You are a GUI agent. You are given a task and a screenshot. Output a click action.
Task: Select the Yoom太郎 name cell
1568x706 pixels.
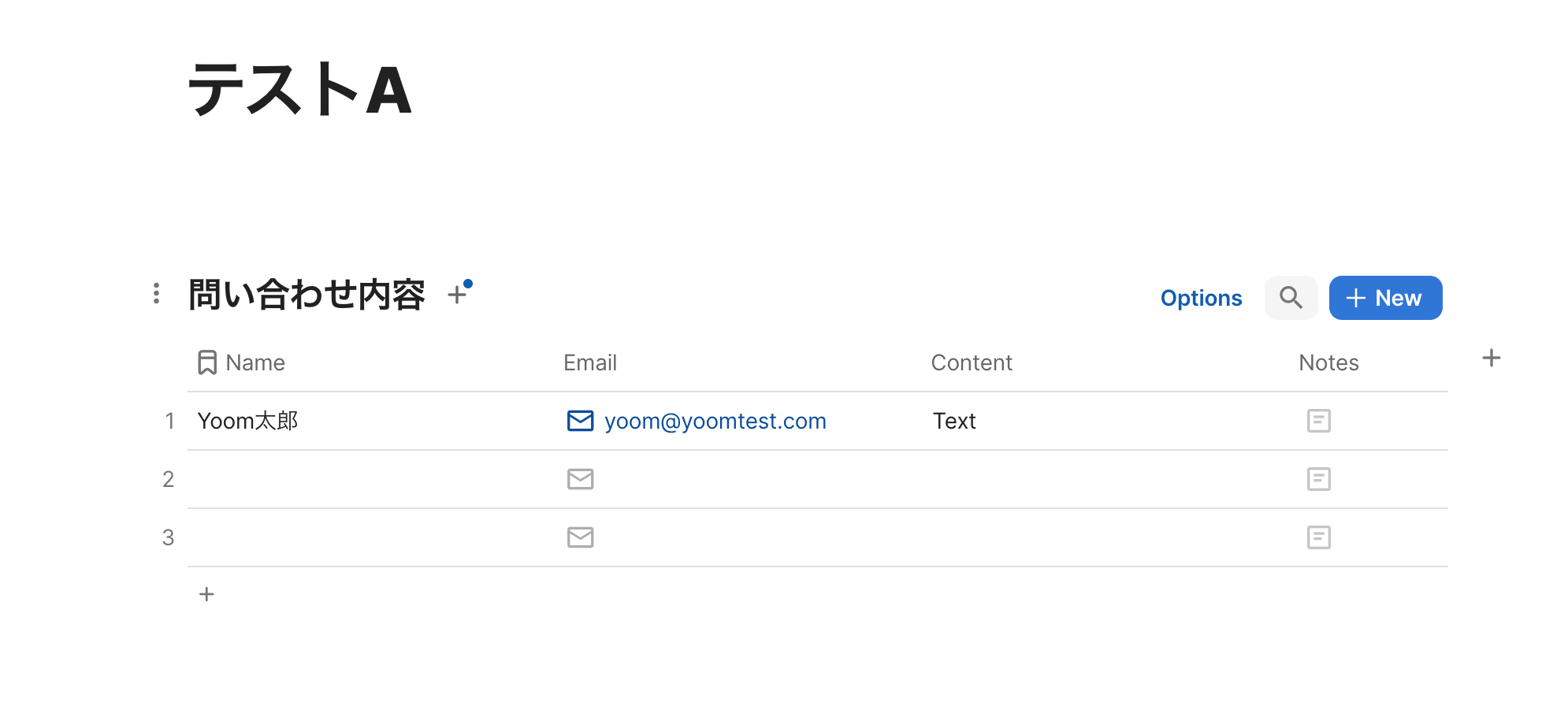(247, 421)
